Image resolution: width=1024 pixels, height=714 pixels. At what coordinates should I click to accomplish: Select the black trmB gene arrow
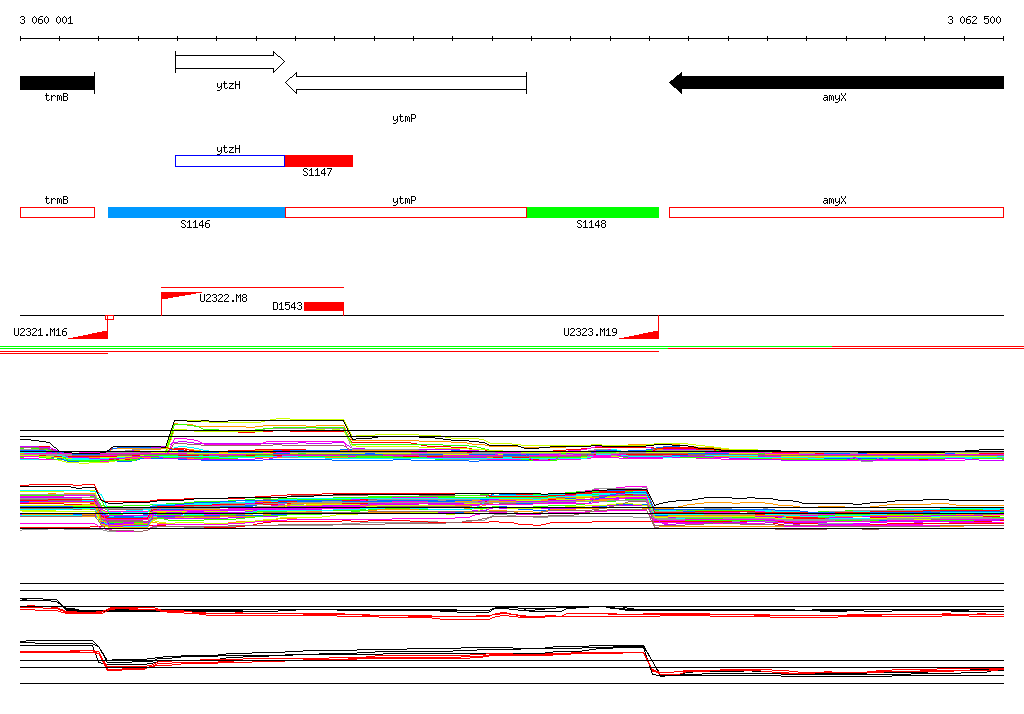[57, 83]
